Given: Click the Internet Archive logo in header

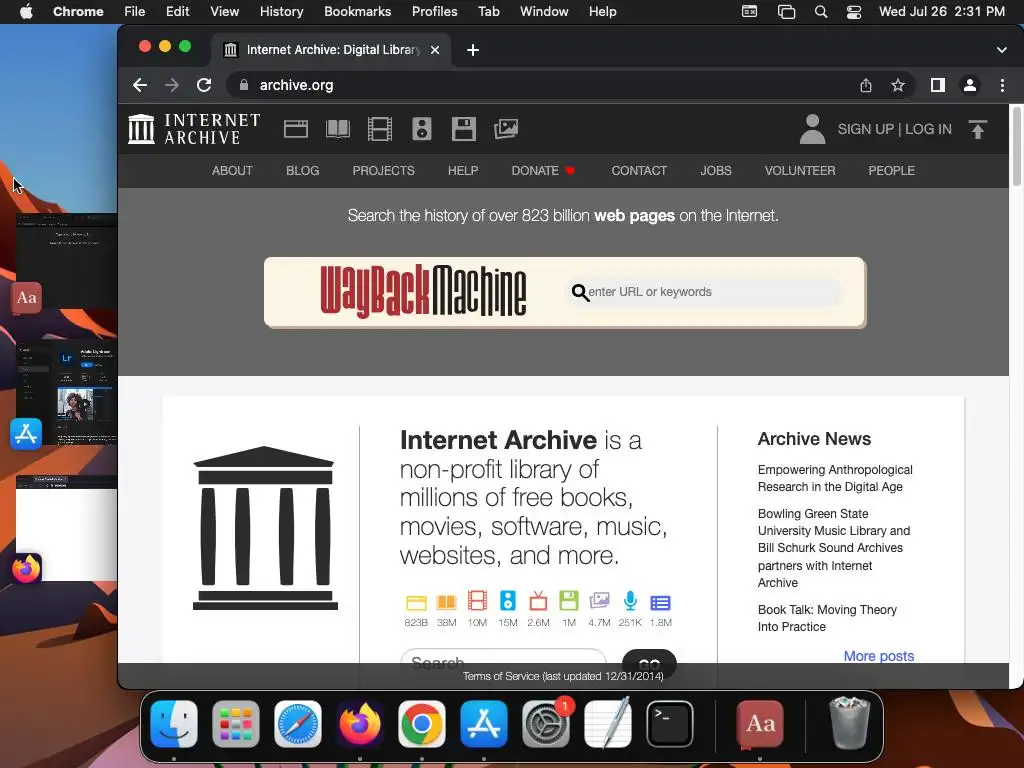Looking at the screenshot, I should pos(195,129).
